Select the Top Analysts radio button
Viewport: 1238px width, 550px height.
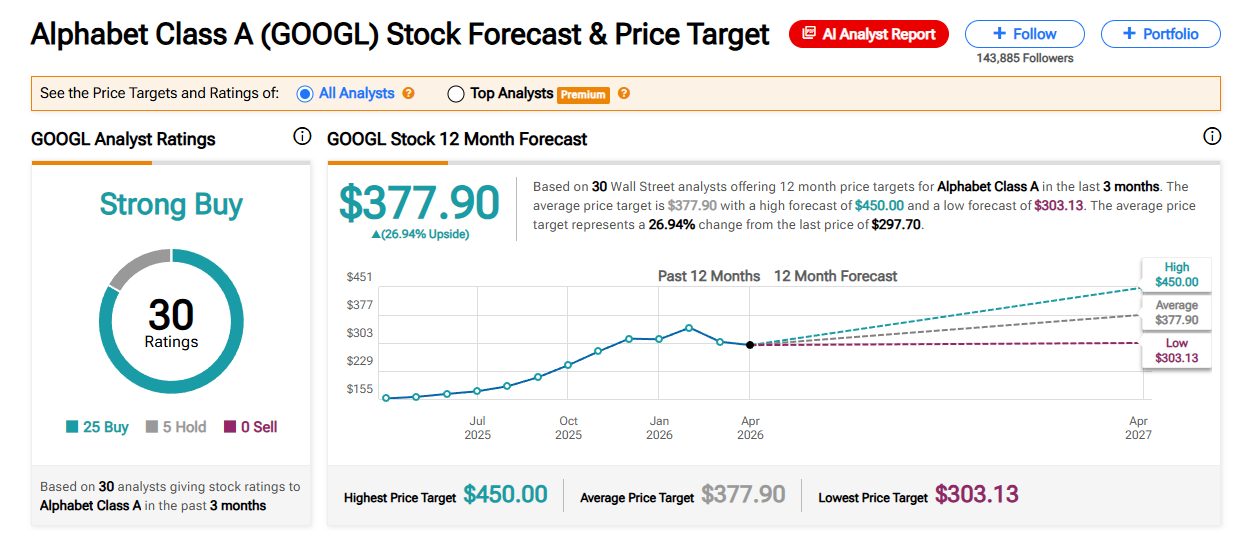tap(456, 94)
